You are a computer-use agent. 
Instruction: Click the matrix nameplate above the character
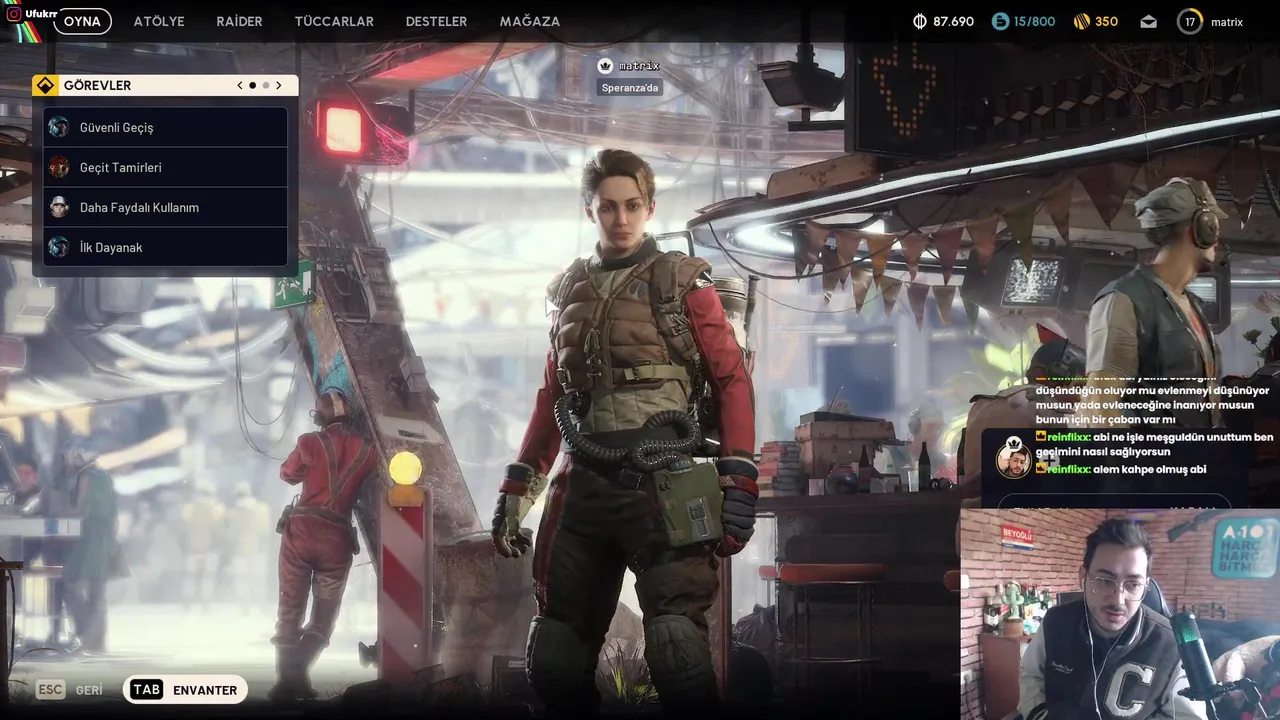[639, 65]
